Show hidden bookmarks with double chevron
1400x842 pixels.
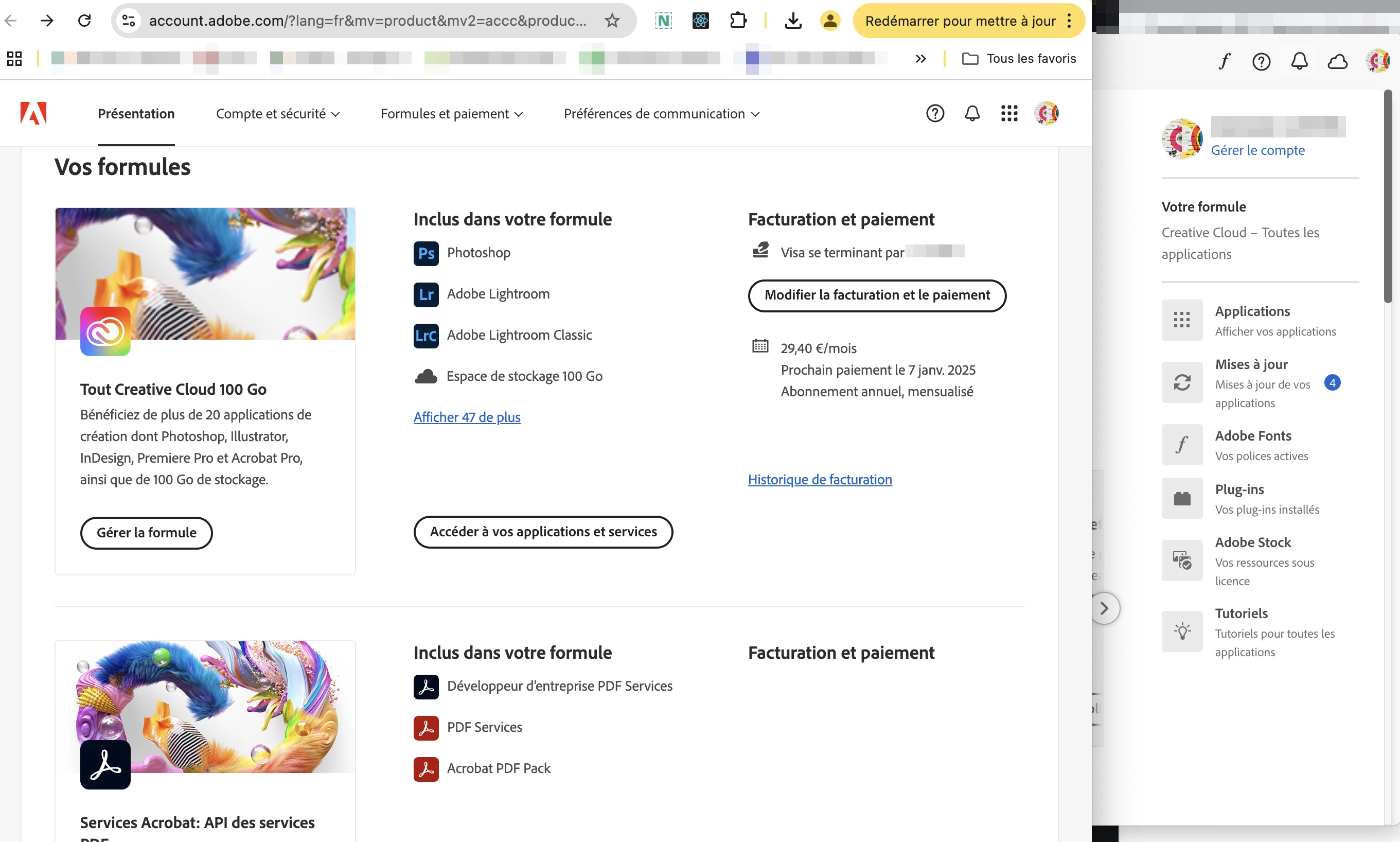tap(920, 59)
